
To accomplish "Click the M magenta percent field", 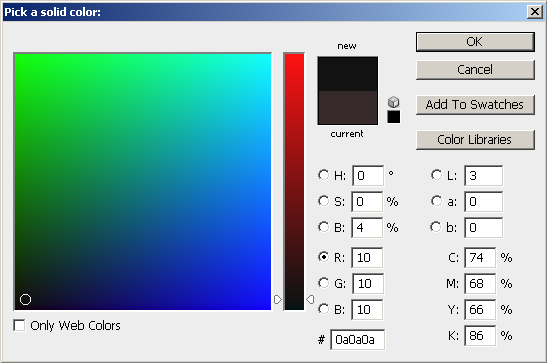I will 480,283.
